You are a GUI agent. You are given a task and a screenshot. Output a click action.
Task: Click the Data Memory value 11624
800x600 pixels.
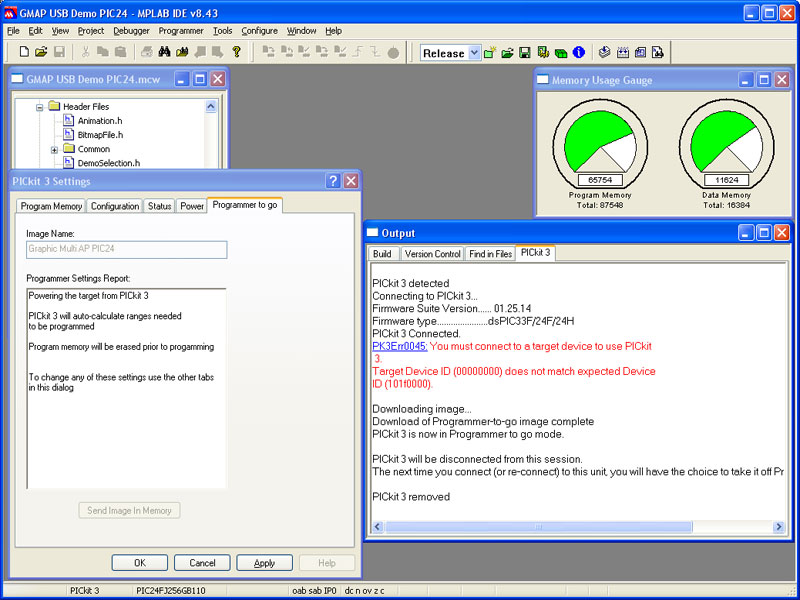click(727, 180)
